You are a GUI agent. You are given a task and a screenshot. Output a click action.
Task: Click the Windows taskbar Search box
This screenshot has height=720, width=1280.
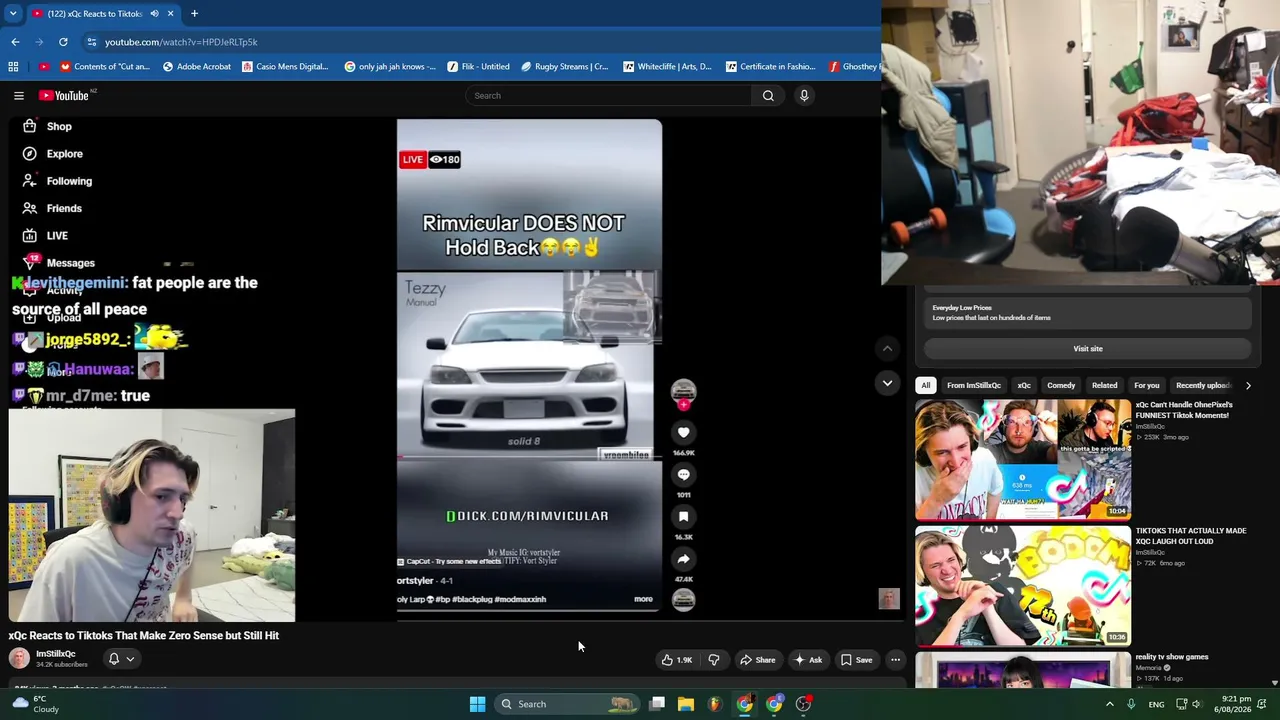[x=568, y=704]
